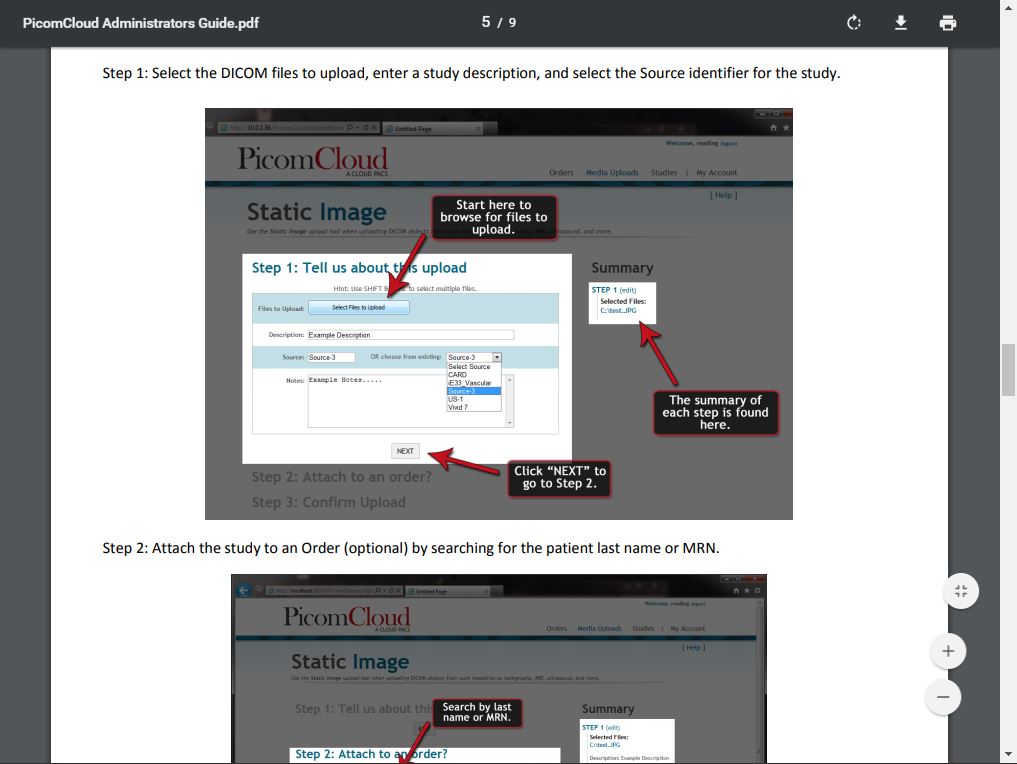Click the home icon in the embedded browser toolbar
Image resolution: width=1017 pixels, height=764 pixels.
(x=772, y=128)
